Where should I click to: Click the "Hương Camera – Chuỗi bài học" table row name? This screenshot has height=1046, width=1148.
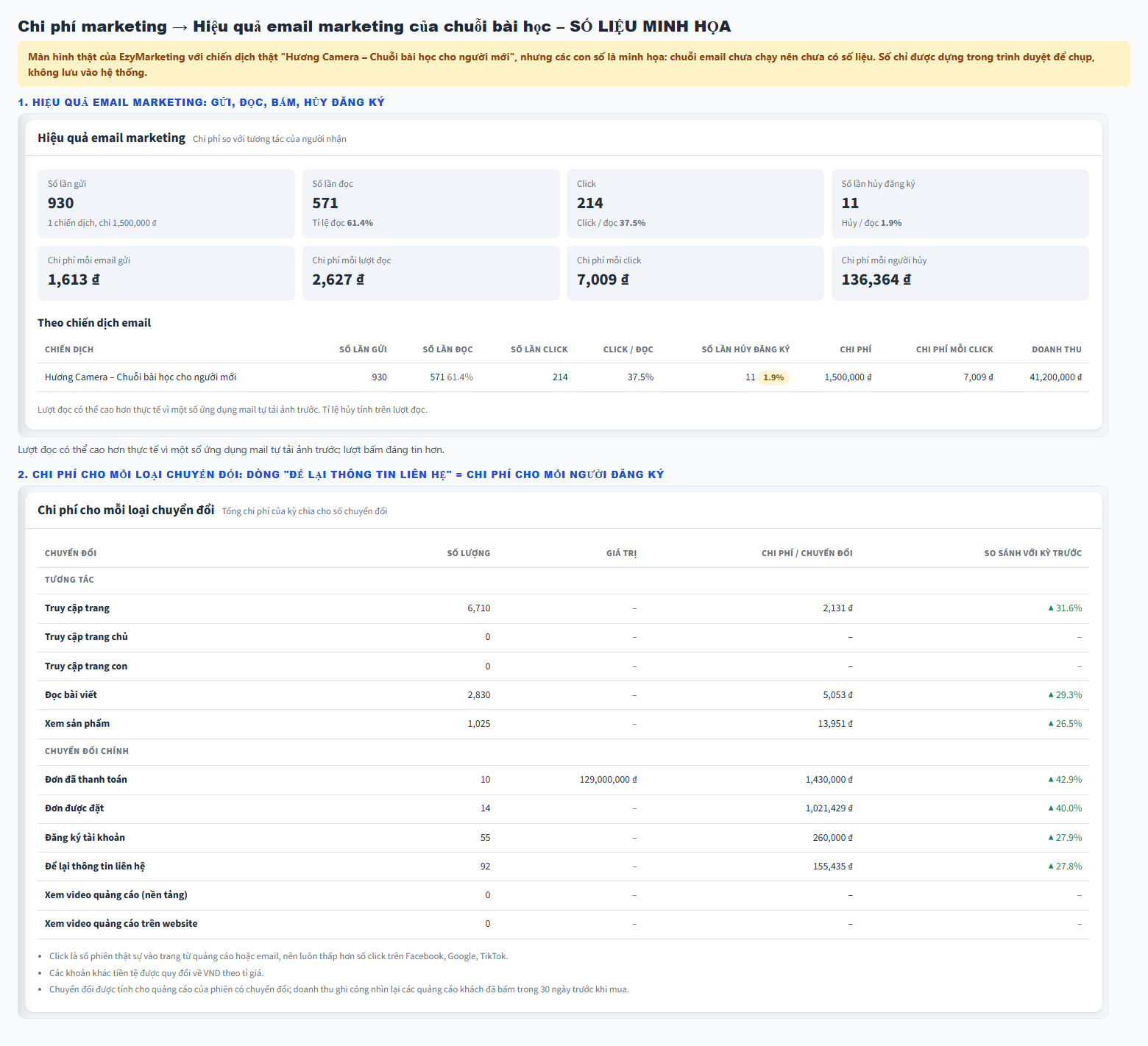coord(141,377)
